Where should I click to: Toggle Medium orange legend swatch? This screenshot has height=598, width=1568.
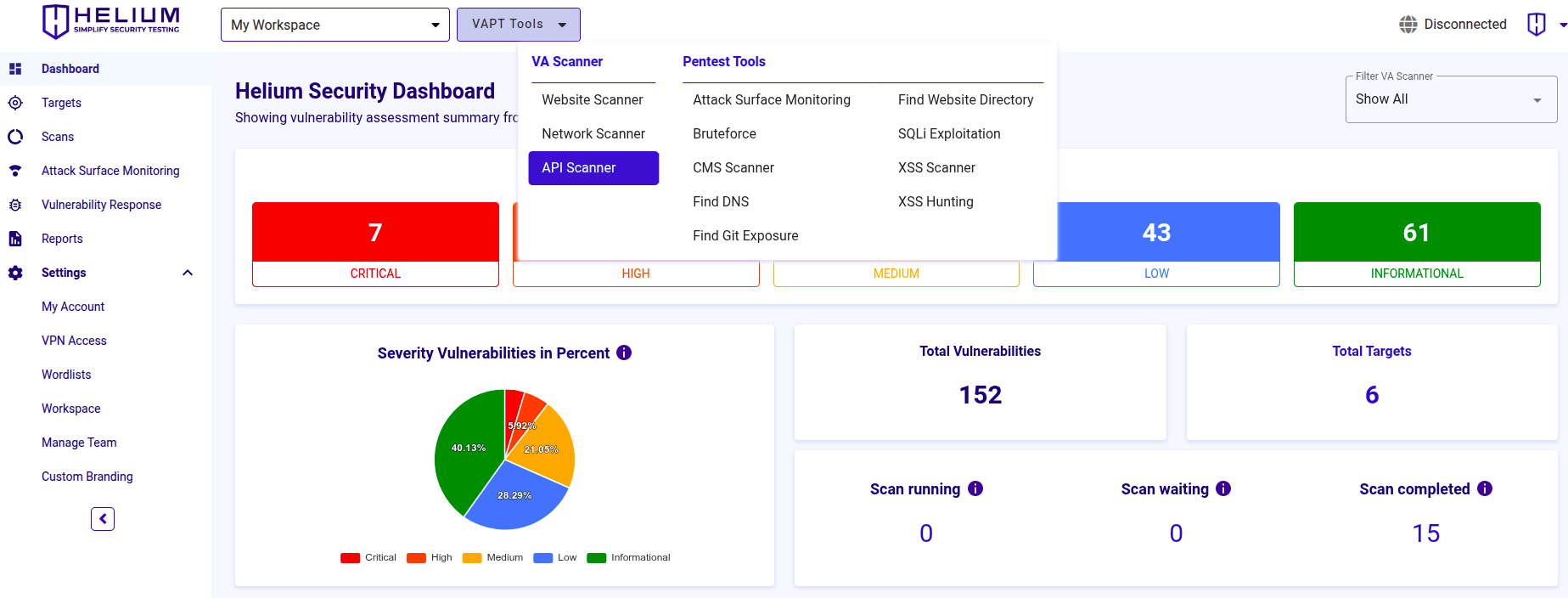(472, 558)
